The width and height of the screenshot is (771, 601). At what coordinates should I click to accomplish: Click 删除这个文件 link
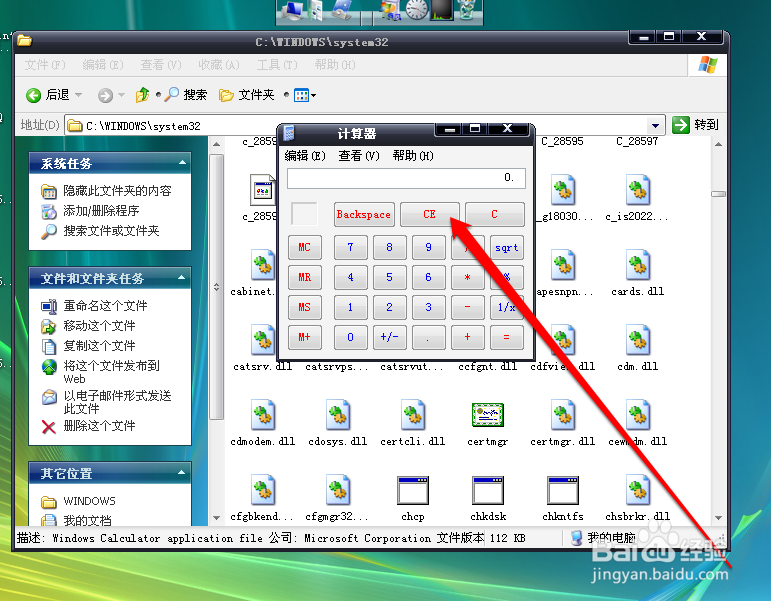pos(99,426)
